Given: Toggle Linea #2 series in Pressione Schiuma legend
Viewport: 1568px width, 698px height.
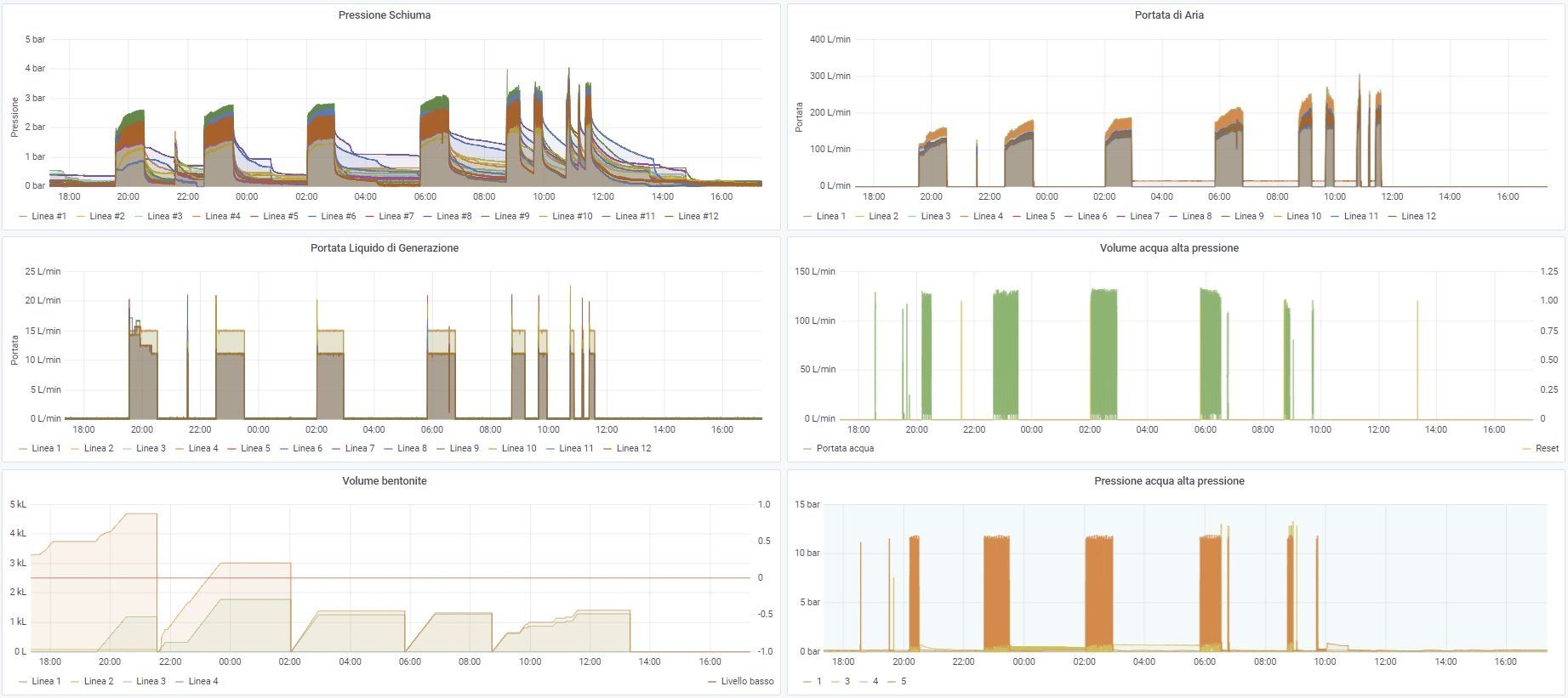Looking at the screenshot, I should coord(106,216).
